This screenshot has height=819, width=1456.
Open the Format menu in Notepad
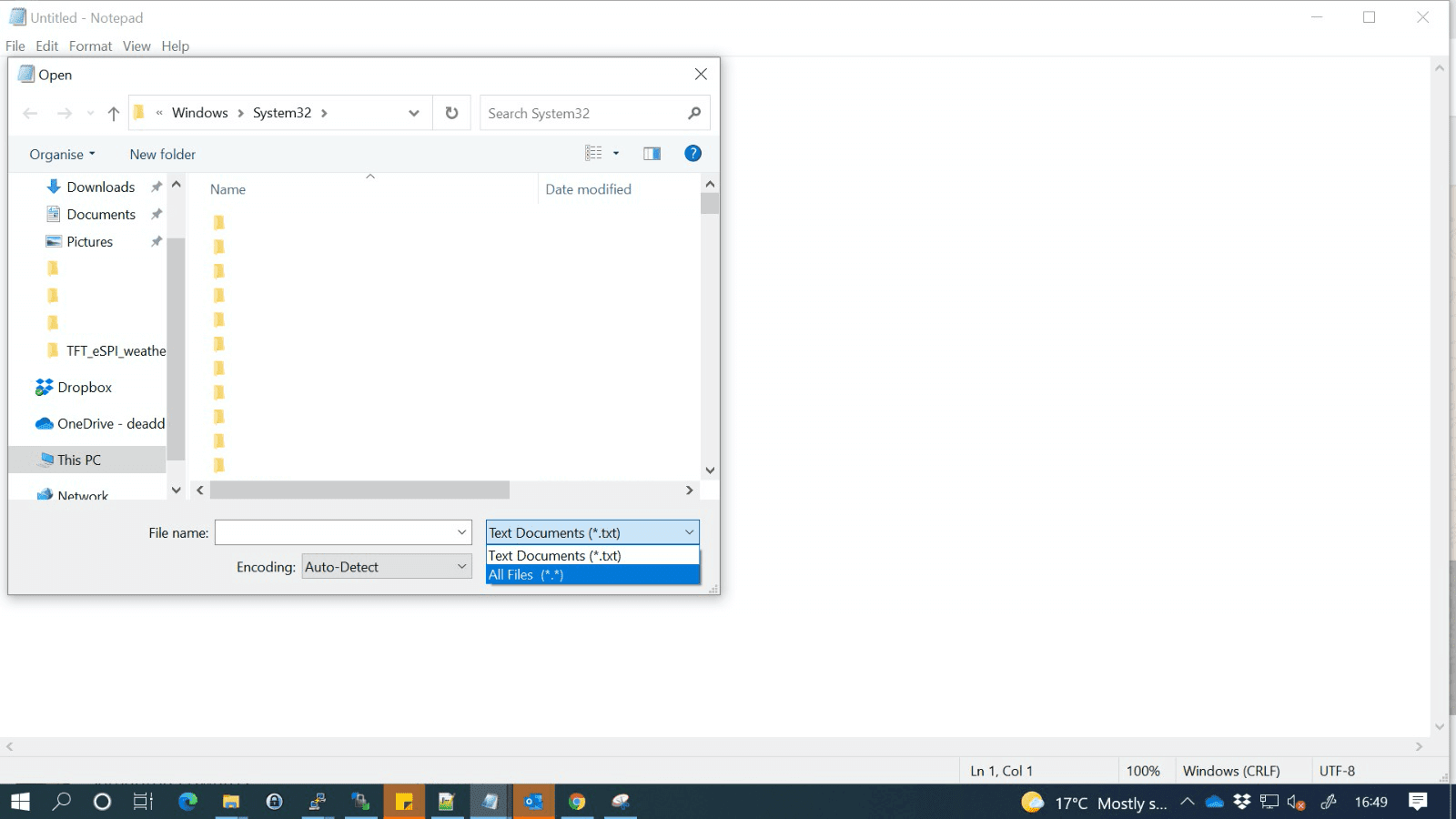[x=90, y=45]
